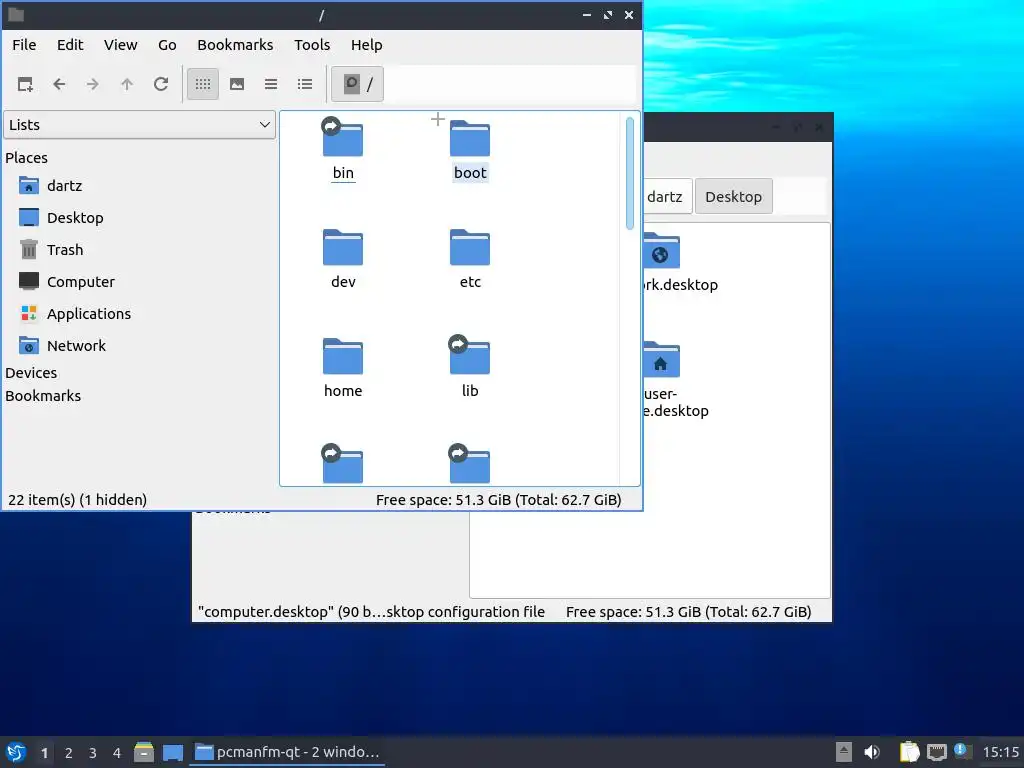Go forward with the right arrow
Screen dimensions: 1024x768
[x=93, y=84]
